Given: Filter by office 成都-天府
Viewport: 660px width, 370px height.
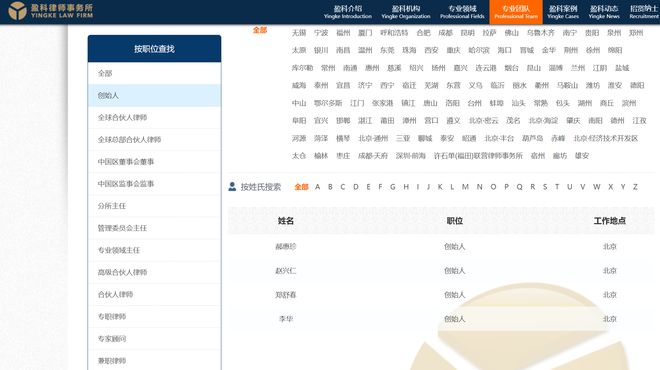Looking at the screenshot, I should coord(373,156).
